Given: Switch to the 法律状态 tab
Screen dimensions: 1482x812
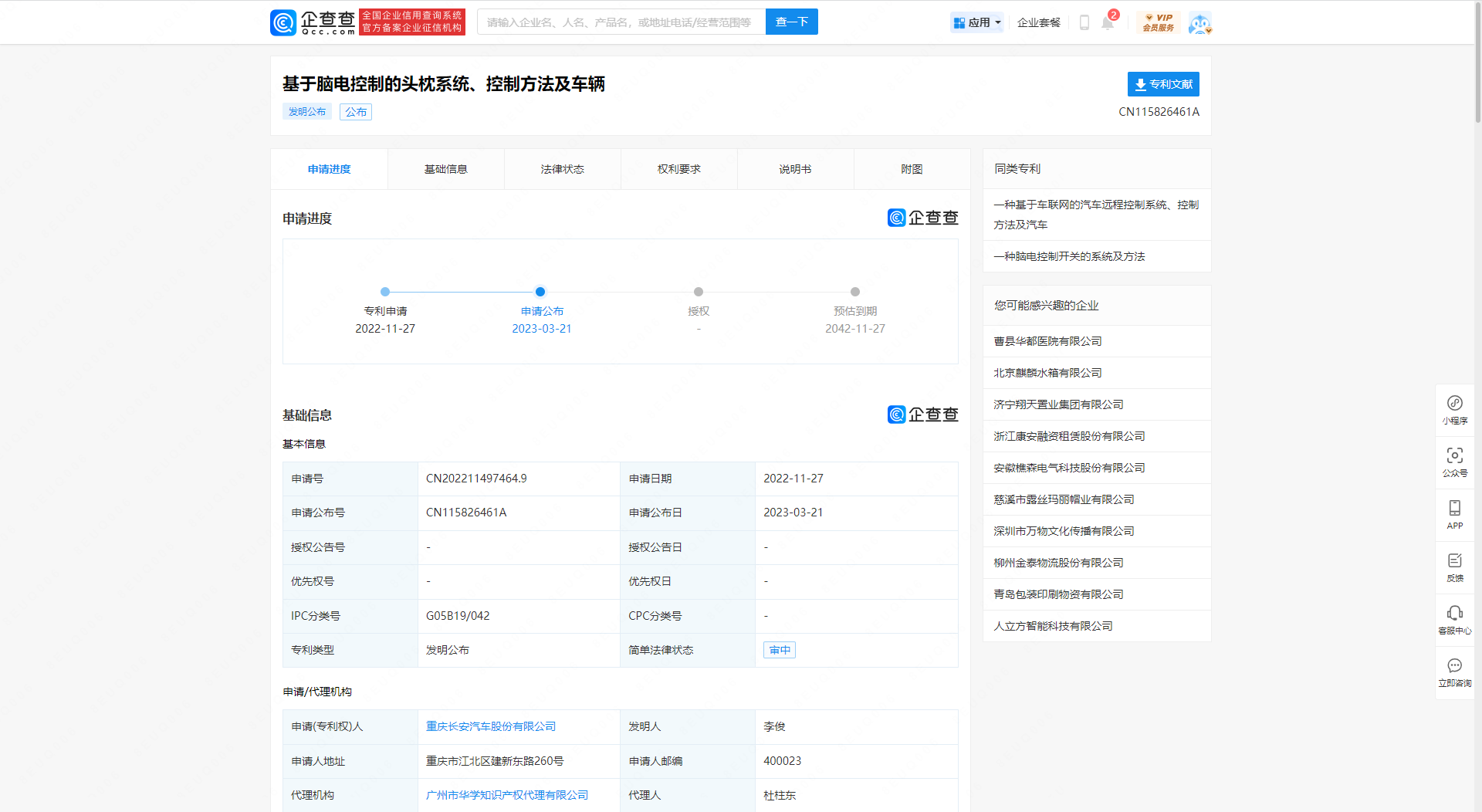Looking at the screenshot, I should click(x=563, y=169).
